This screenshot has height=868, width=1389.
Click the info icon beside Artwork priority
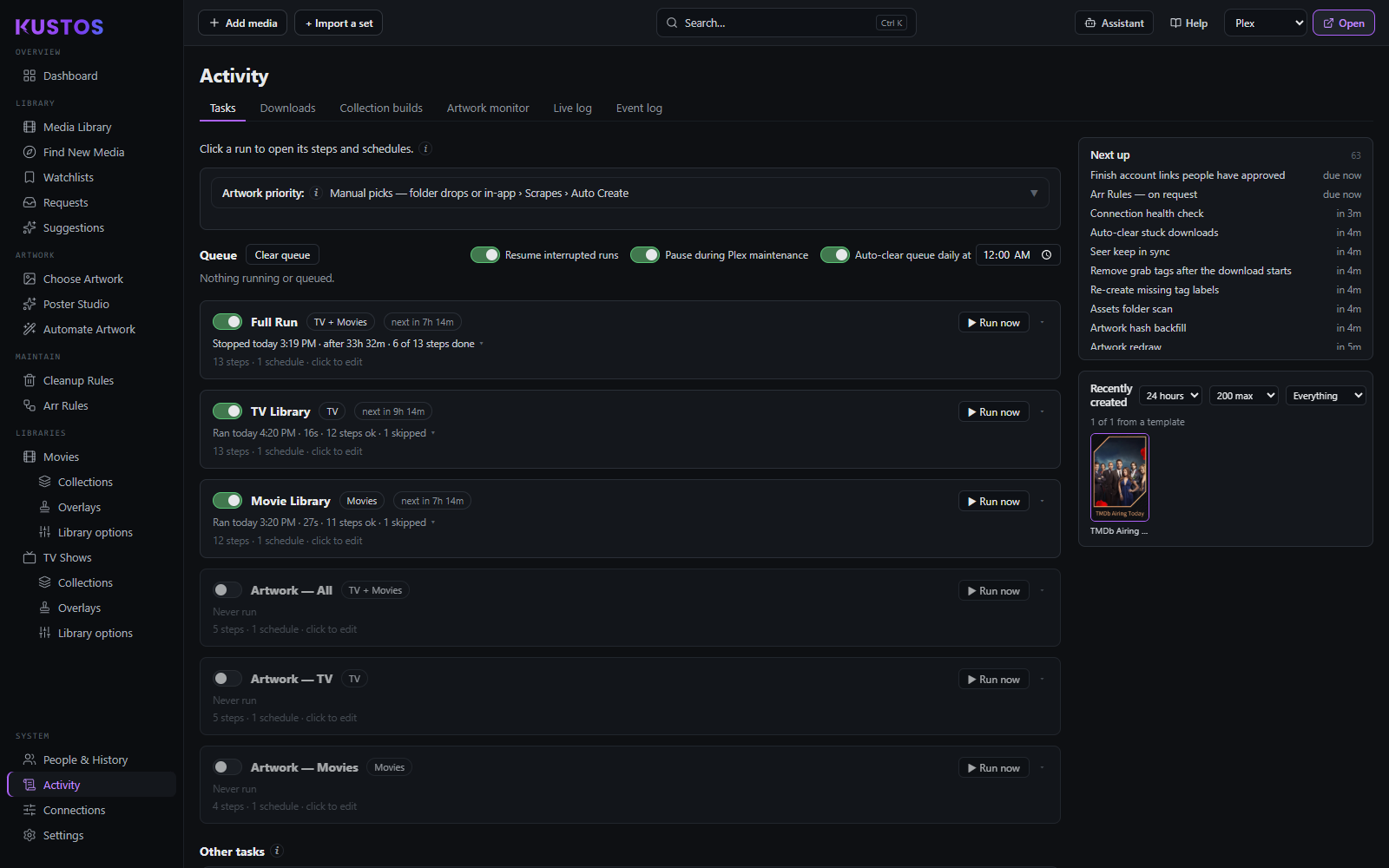(316, 193)
